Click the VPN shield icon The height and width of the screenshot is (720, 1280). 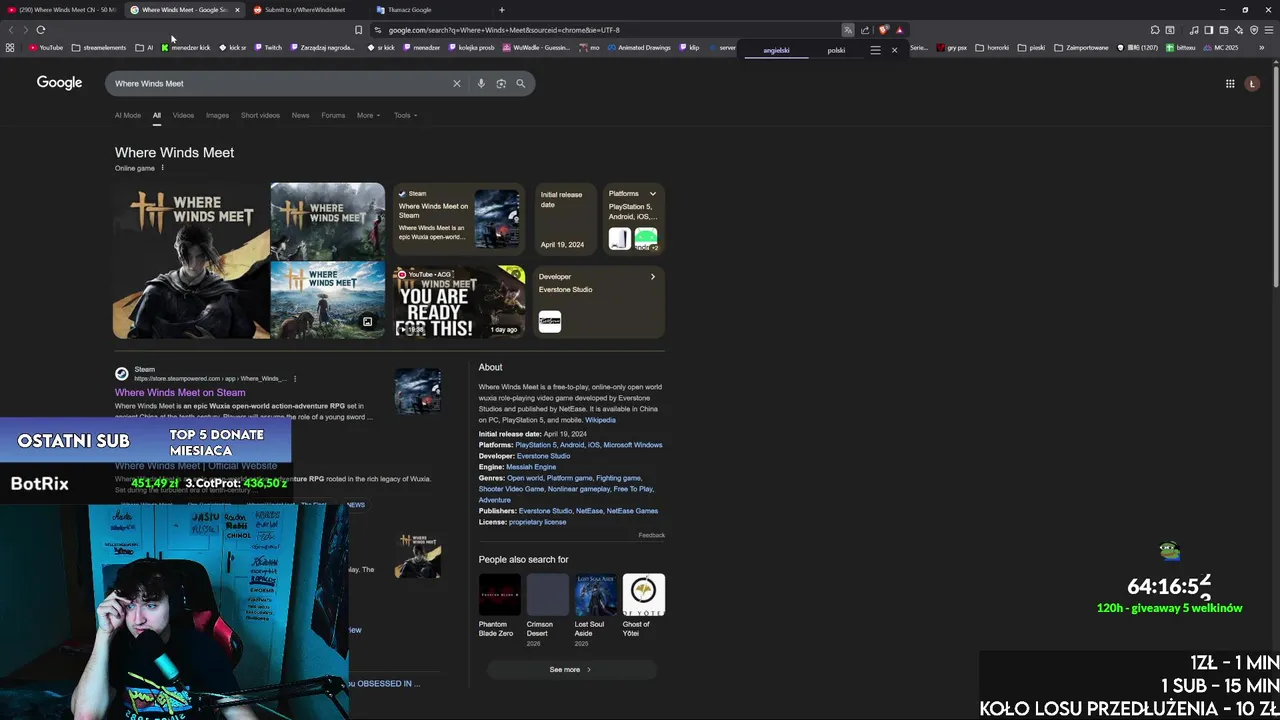[1254, 30]
